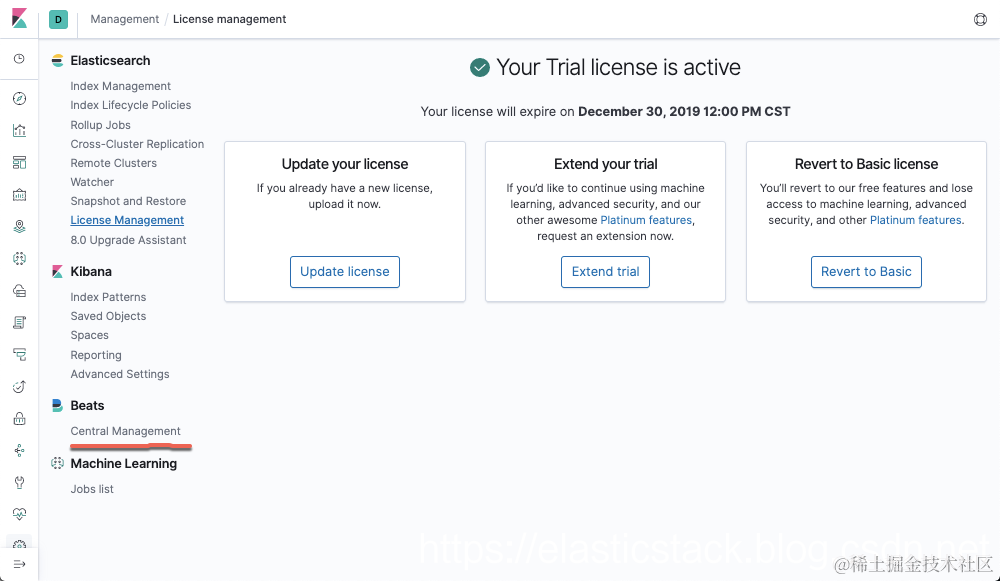
Task: Go to Discover compass icon
Action: 20,98
